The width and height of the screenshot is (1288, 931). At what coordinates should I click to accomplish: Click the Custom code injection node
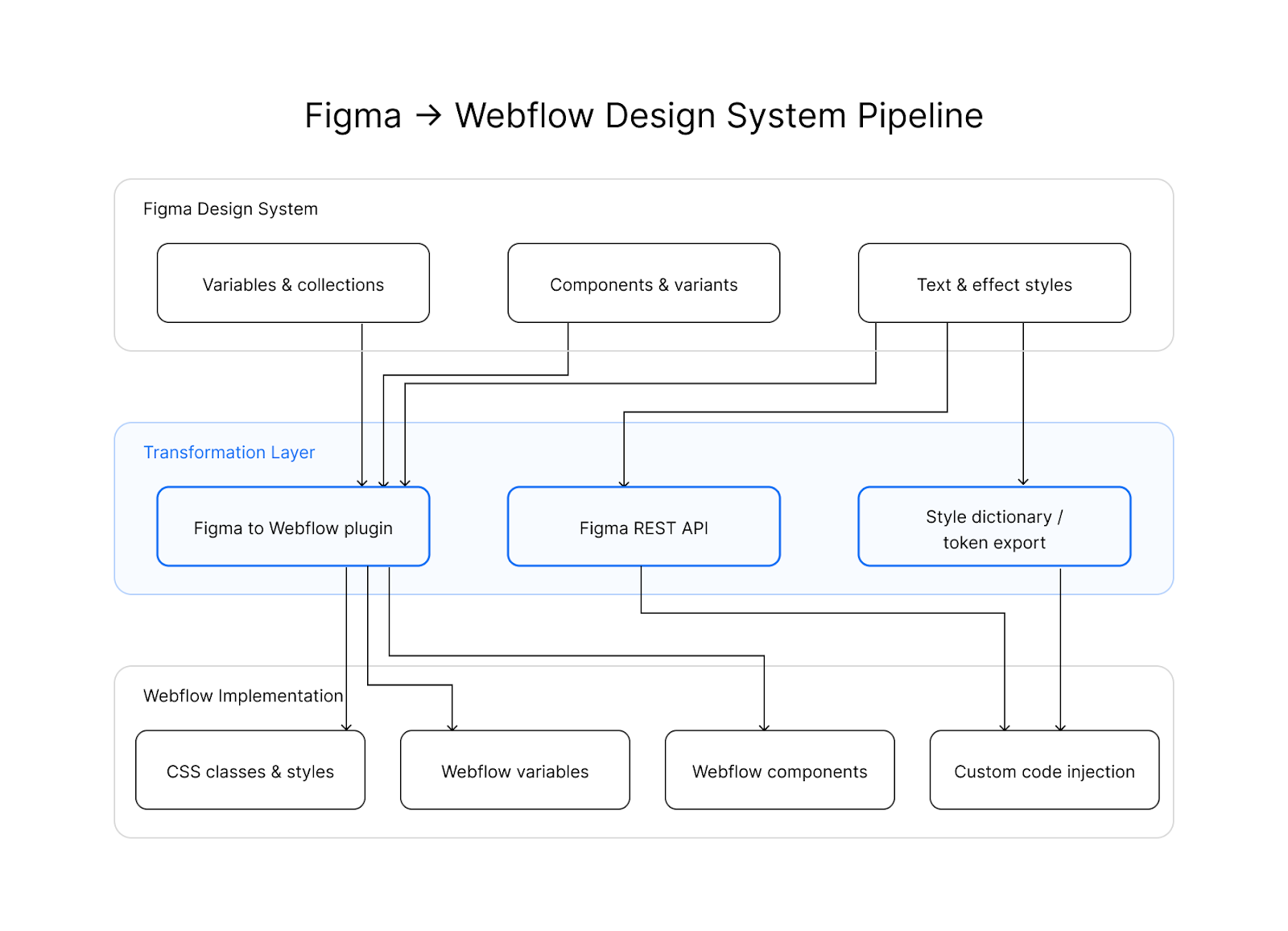click(1045, 770)
